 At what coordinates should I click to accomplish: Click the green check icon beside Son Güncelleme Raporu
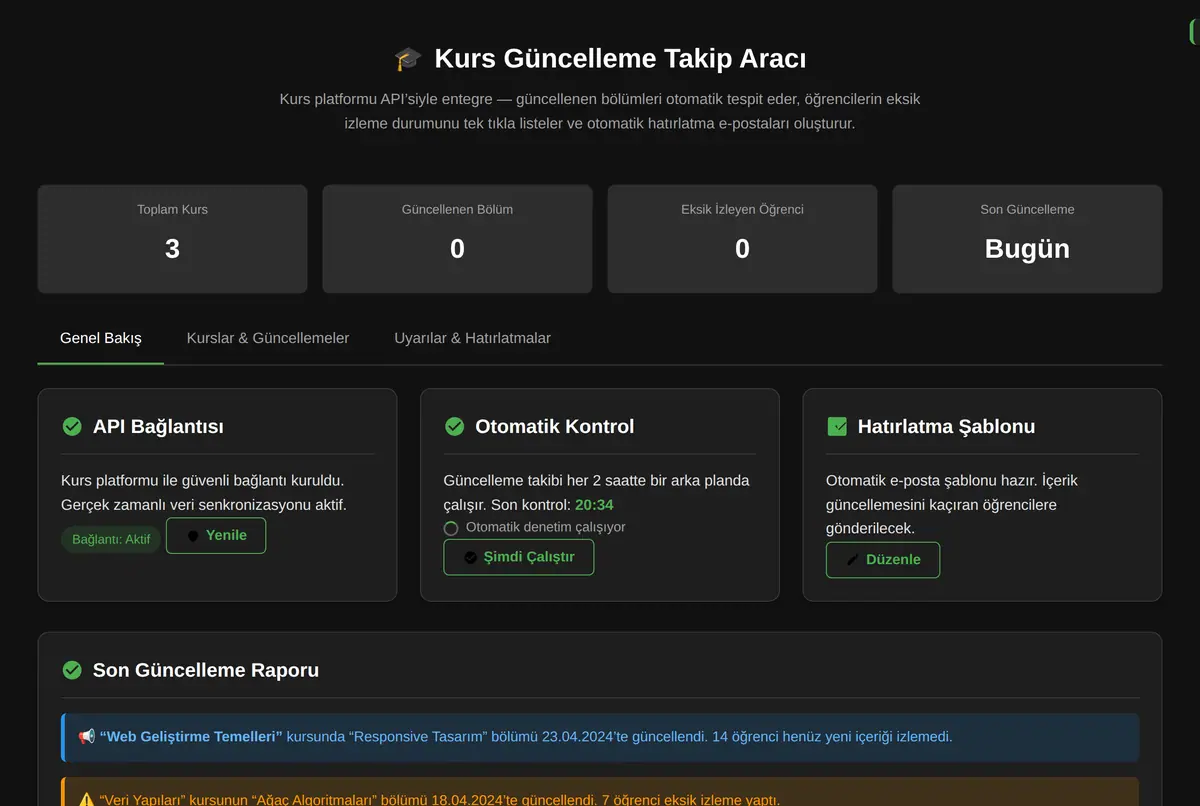pos(72,670)
